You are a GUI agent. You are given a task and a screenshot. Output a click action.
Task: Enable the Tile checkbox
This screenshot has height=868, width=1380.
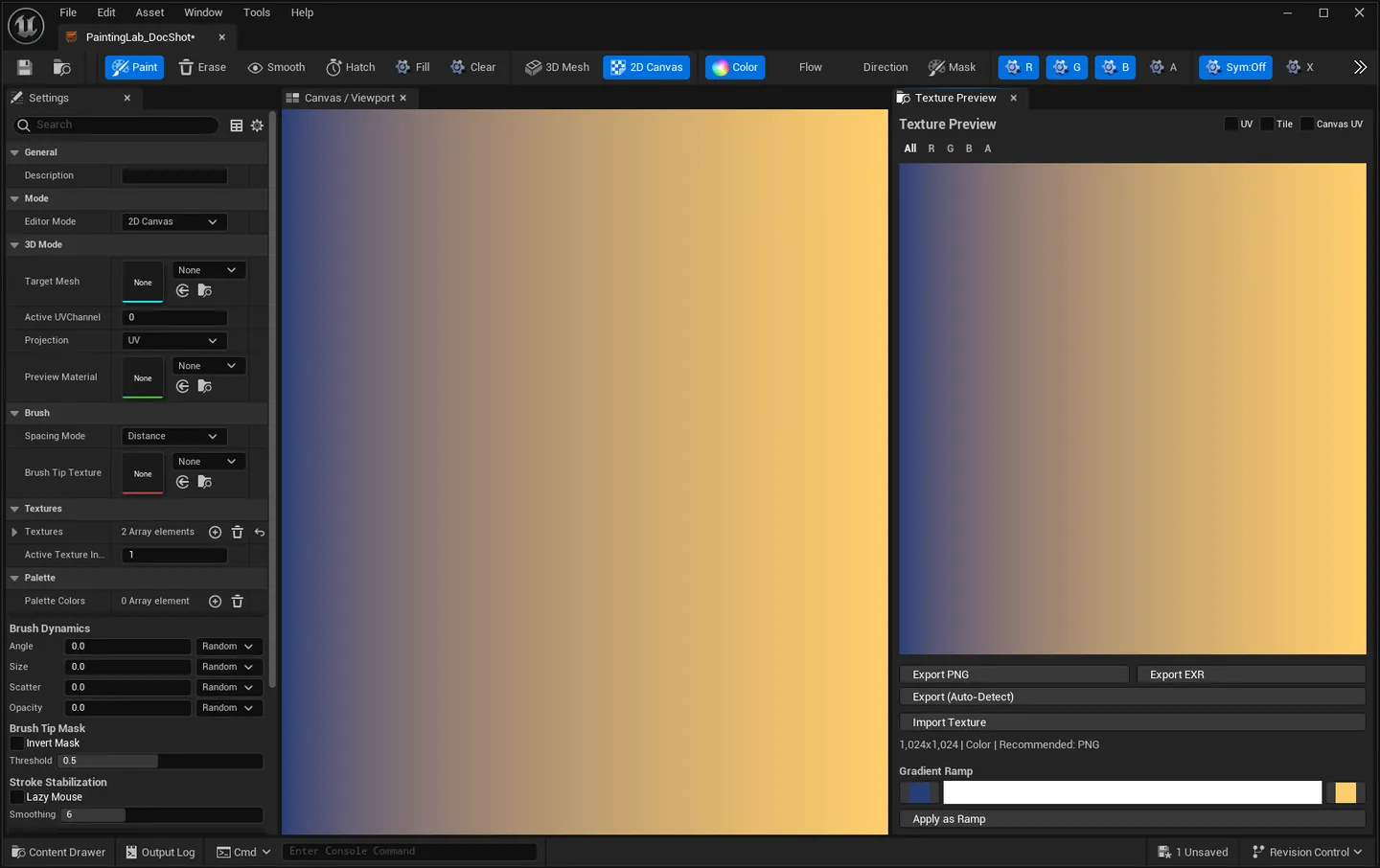[1267, 124]
